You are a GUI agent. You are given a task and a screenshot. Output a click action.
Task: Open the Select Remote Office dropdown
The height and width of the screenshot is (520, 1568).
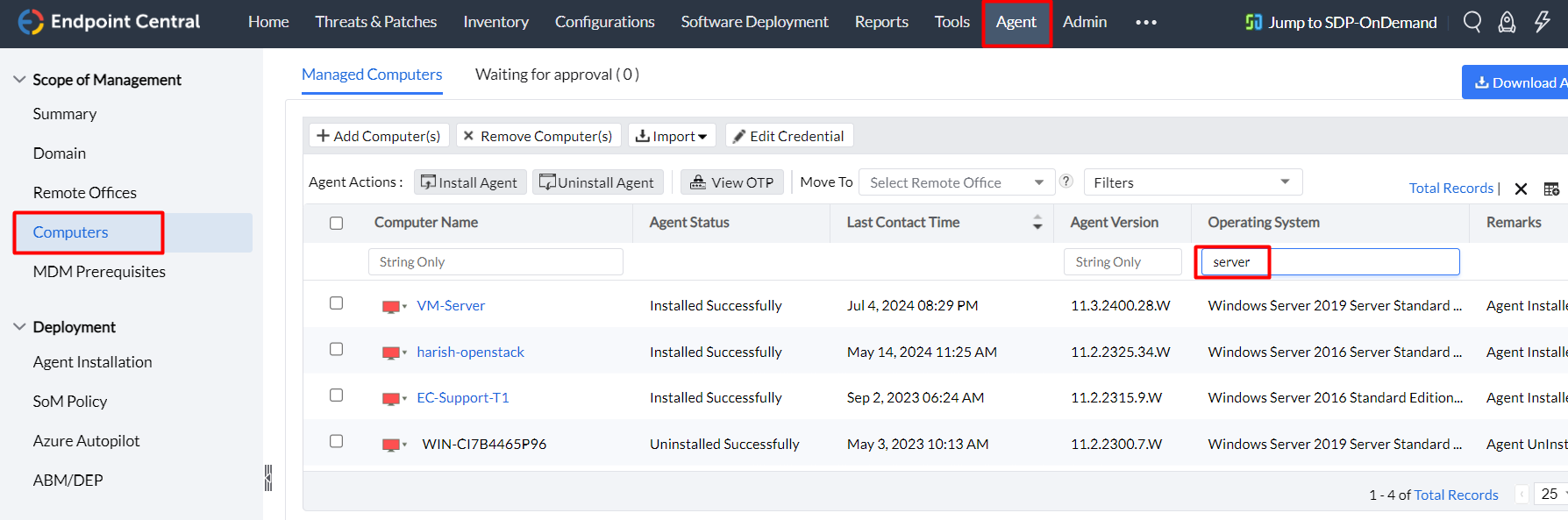pyautogui.click(x=956, y=182)
